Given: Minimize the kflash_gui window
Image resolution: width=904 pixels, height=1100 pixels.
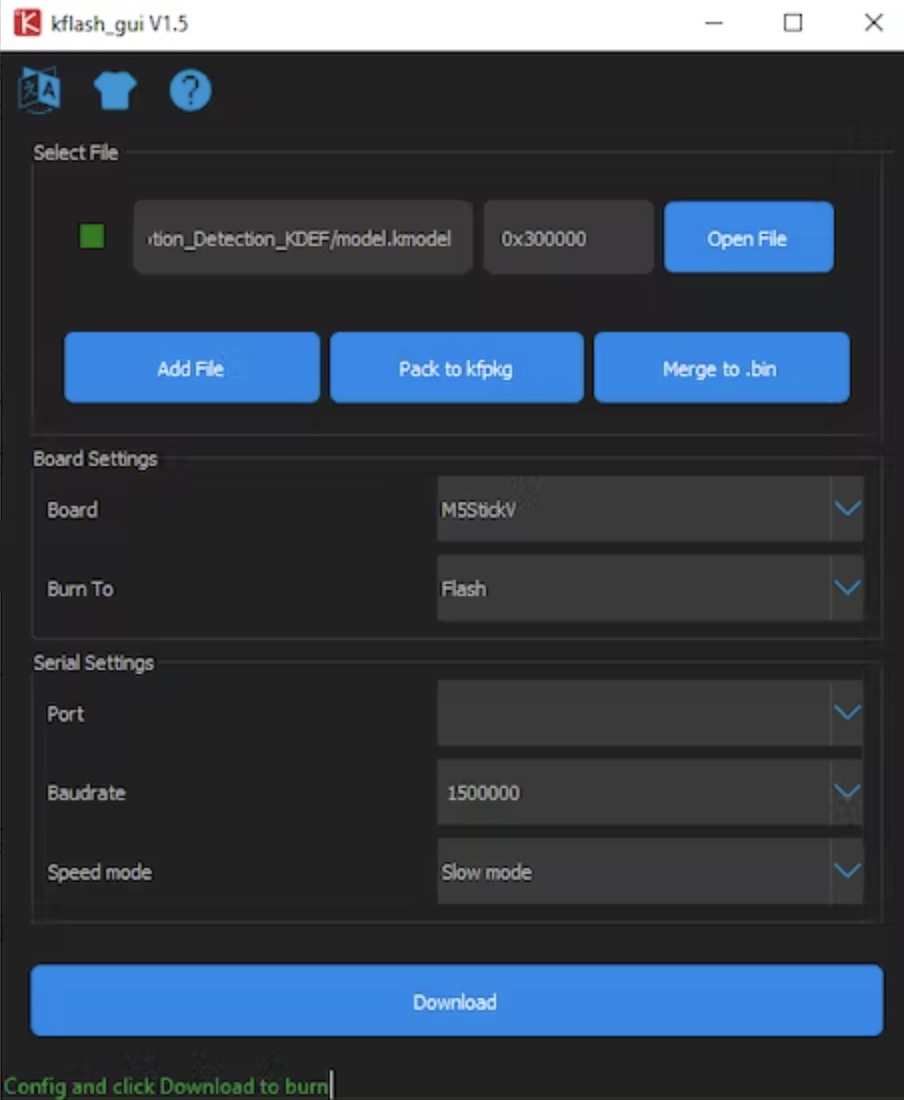Looking at the screenshot, I should pos(713,23).
